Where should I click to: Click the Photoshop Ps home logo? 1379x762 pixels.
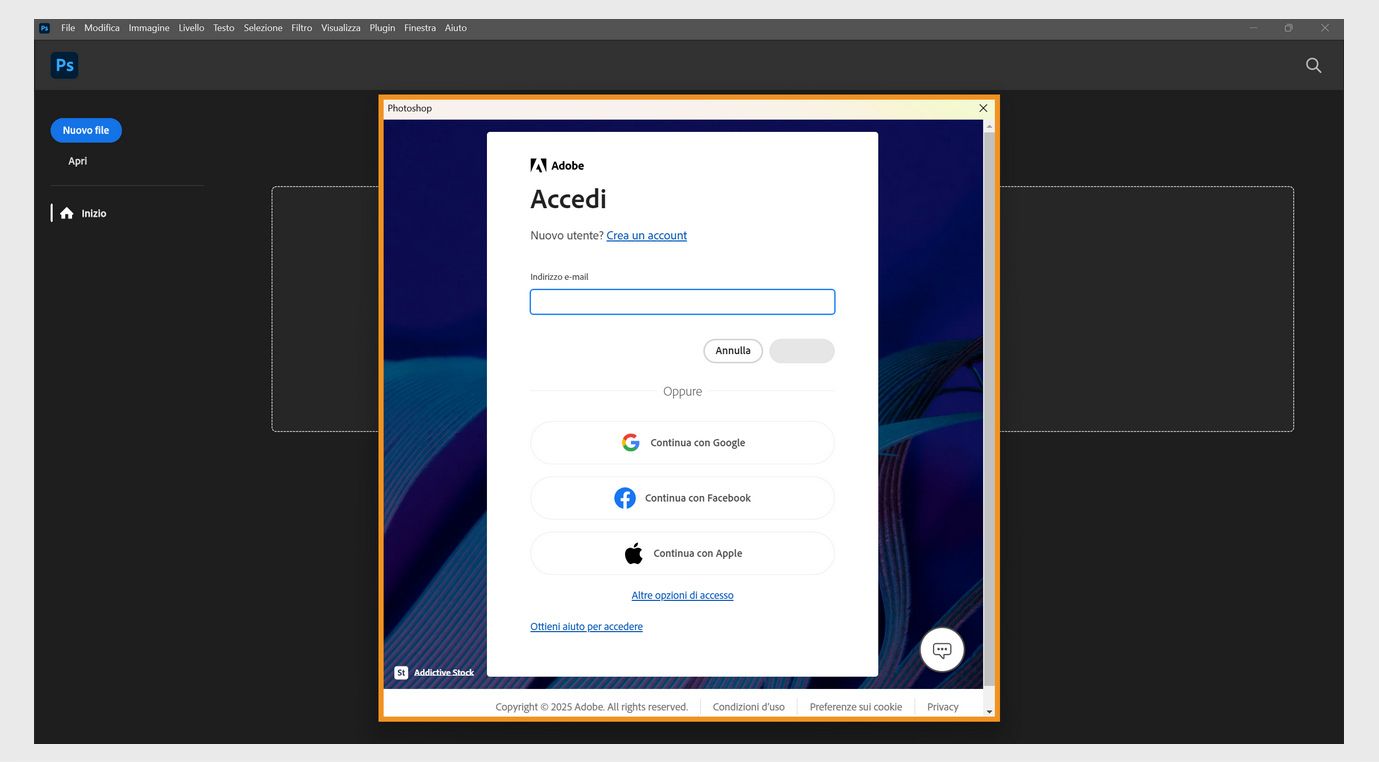pyautogui.click(x=65, y=66)
